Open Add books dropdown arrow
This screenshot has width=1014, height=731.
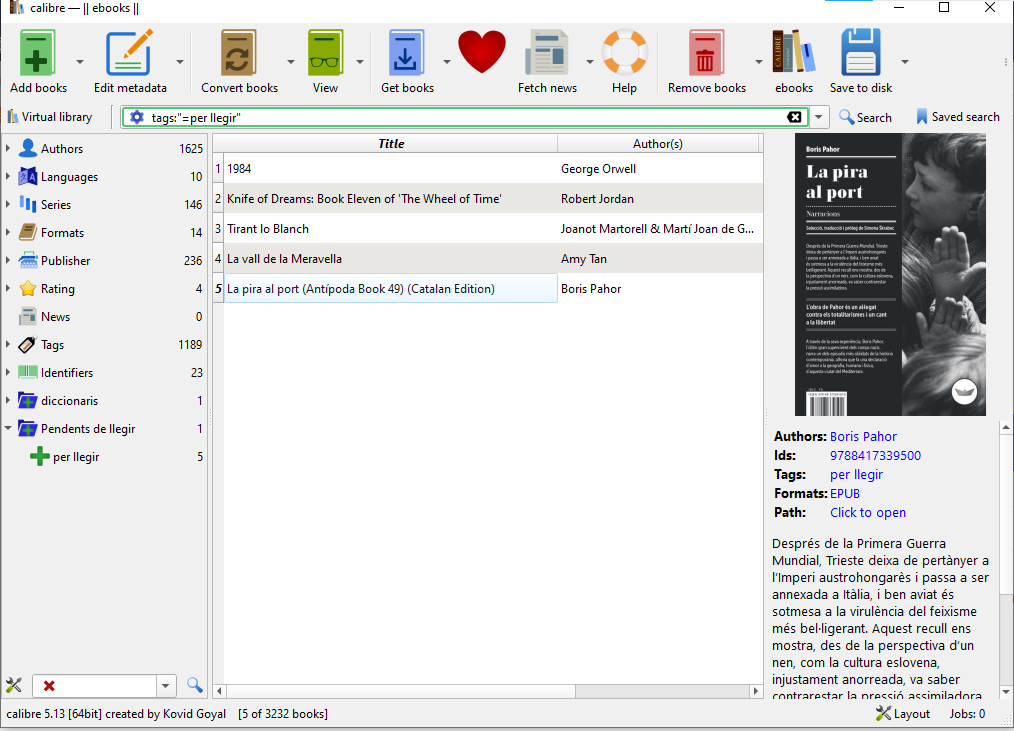pyautogui.click(x=80, y=61)
